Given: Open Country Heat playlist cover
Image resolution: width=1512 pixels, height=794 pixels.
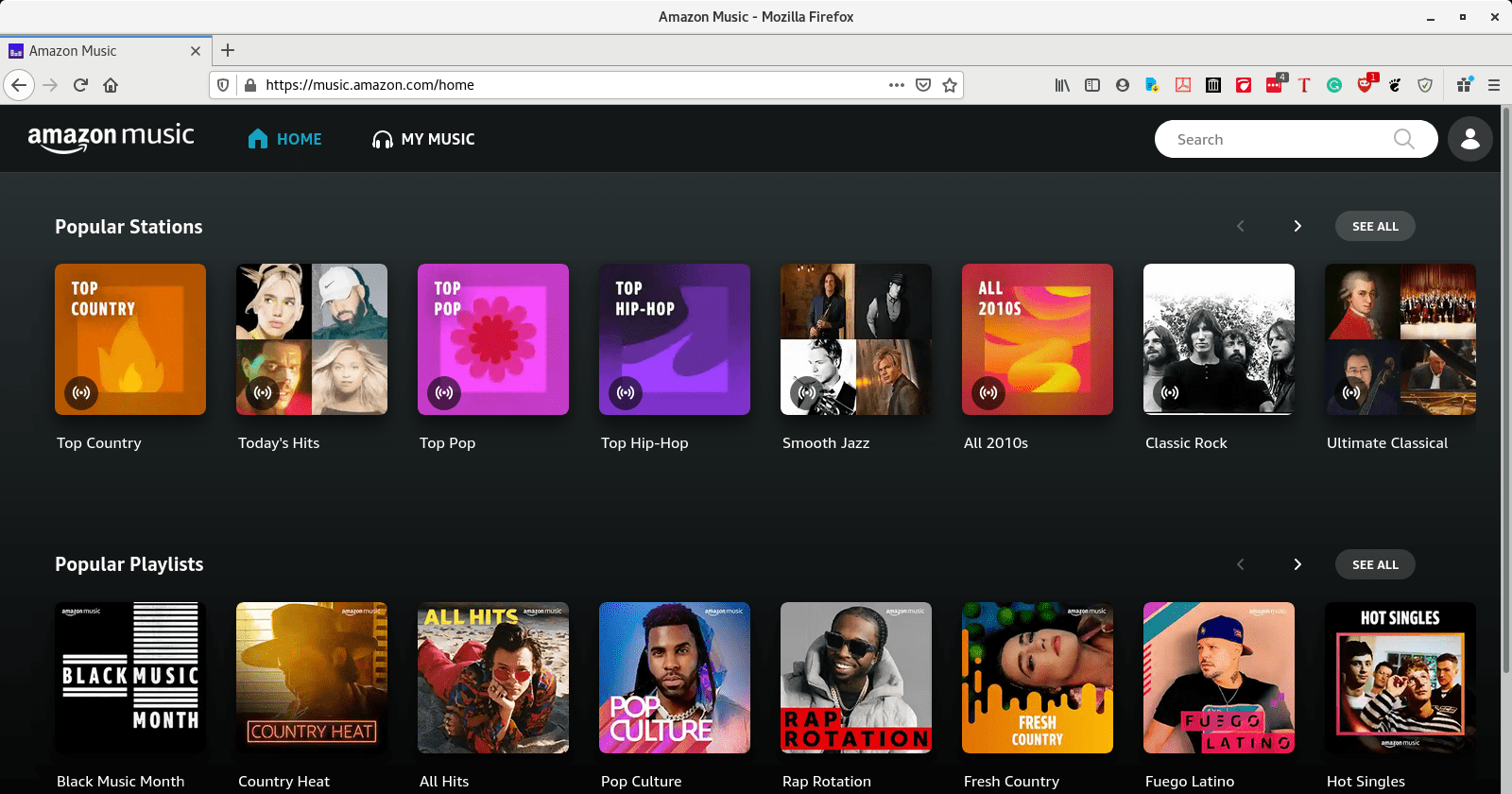Looking at the screenshot, I should pyautogui.click(x=312, y=678).
